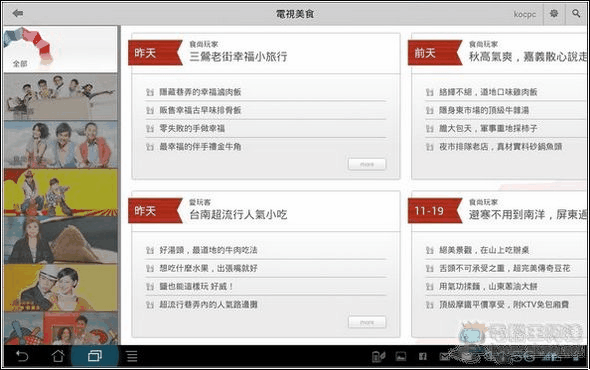The width and height of the screenshot is (590, 370).
Task: Select 超流行巷弄內的人氣路邊攤 entry
Action: coord(208,305)
